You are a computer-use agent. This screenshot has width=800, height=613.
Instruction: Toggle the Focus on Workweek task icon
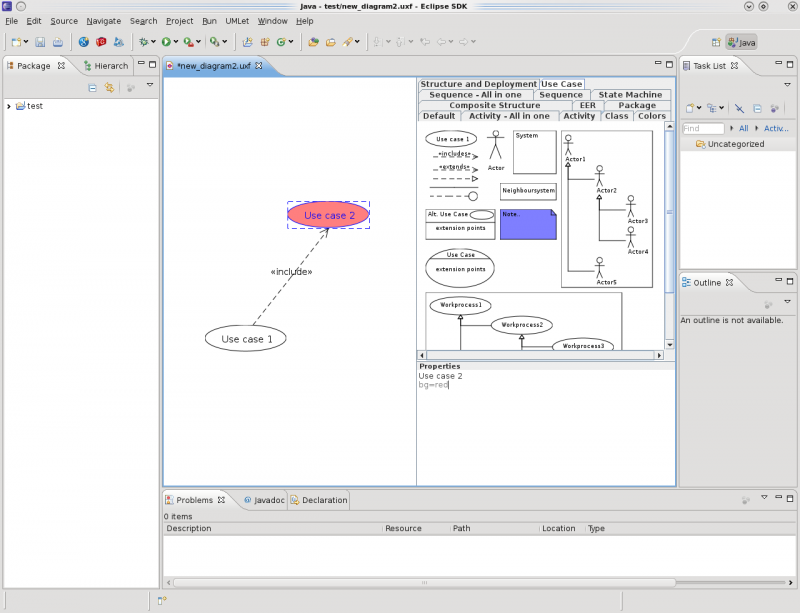pos(774,108)
